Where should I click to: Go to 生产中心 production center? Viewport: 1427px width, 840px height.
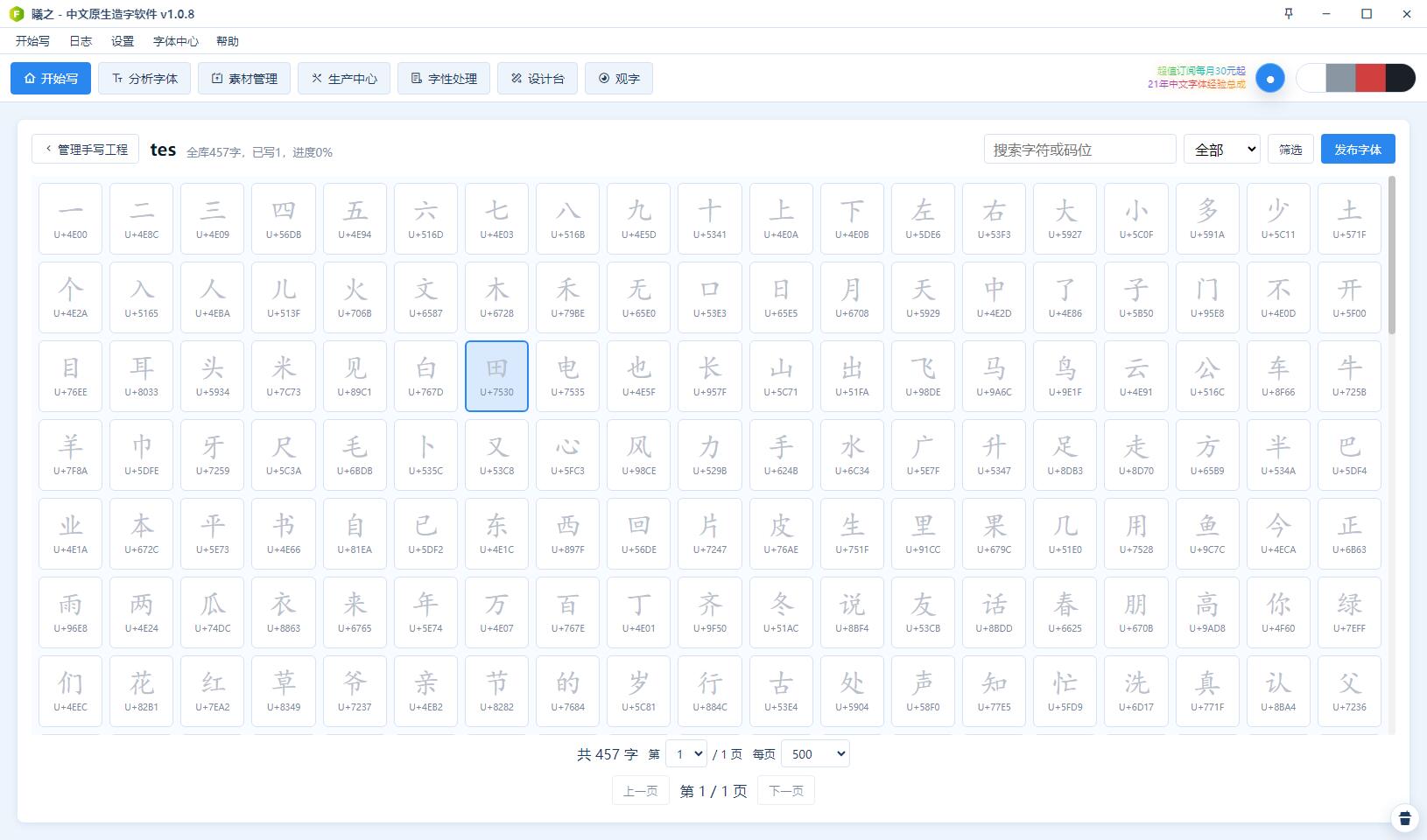point(344,79)
